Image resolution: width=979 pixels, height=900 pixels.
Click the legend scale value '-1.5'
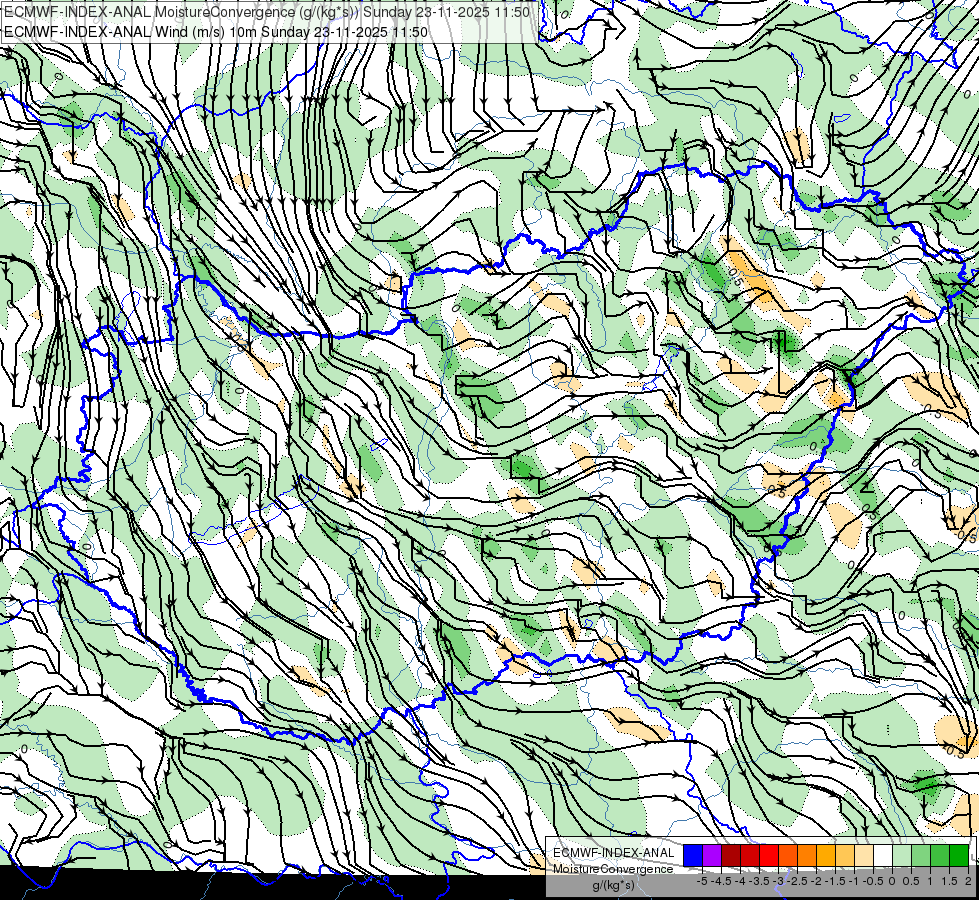836,881
